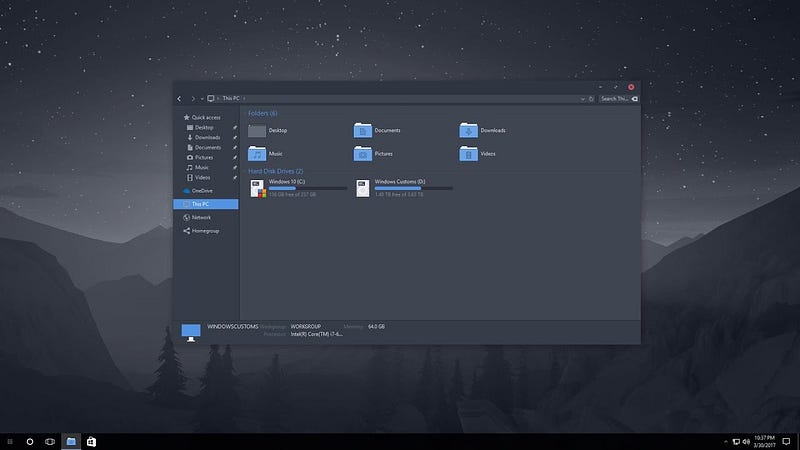Select Quick access in the sidebar
Screen dimensions: 800x450
click(x=202, y=117)
